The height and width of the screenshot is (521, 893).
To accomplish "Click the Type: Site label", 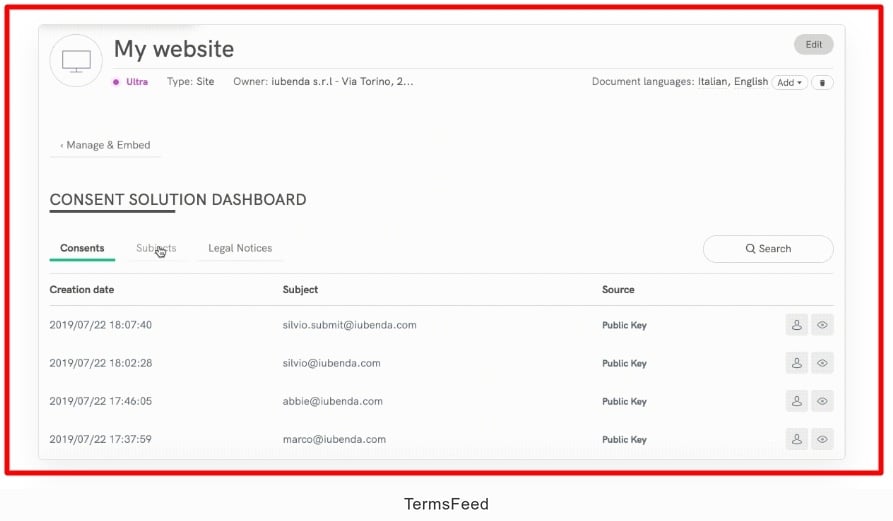I will [x=190, y=81].
